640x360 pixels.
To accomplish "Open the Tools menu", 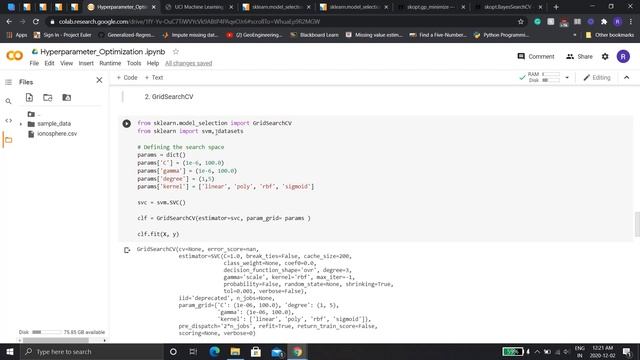I will tap(134, 63).
